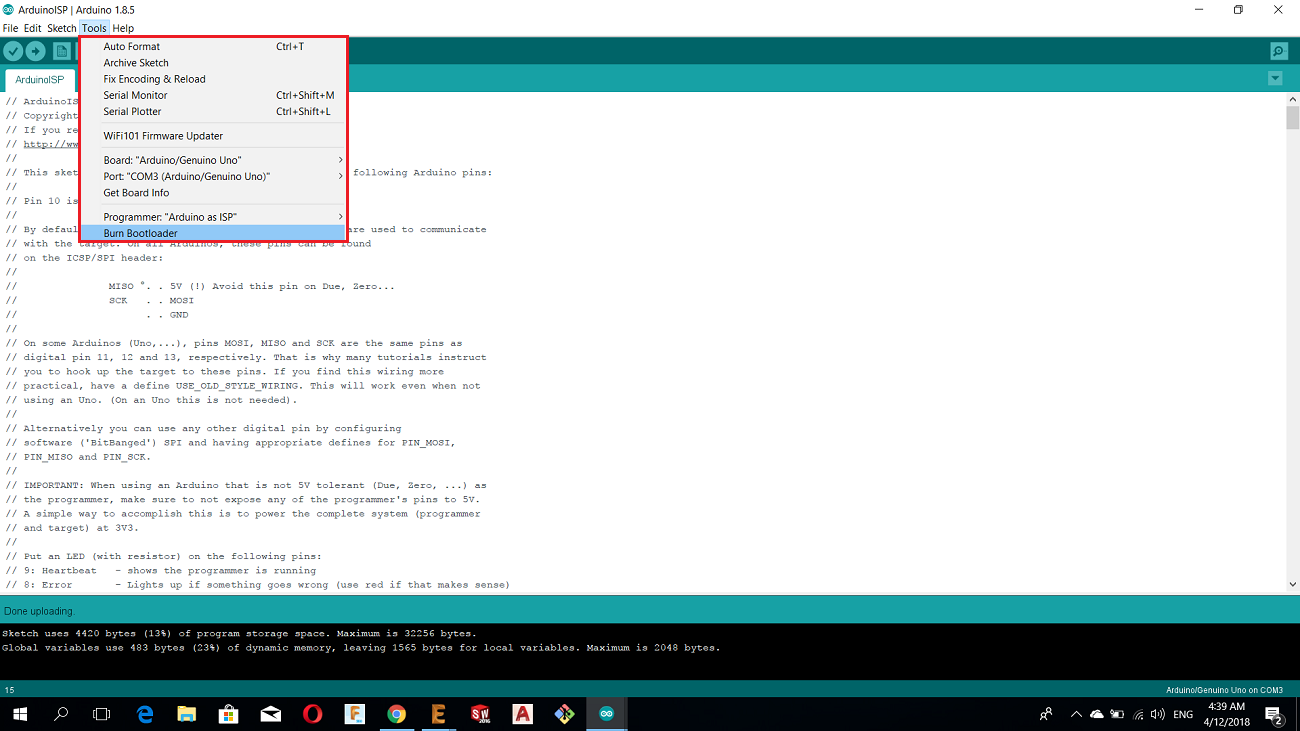This screenshot has height=731, width=1300.
Task: Click the Upload arrow toolbar icon
Action: pos(36,51)
